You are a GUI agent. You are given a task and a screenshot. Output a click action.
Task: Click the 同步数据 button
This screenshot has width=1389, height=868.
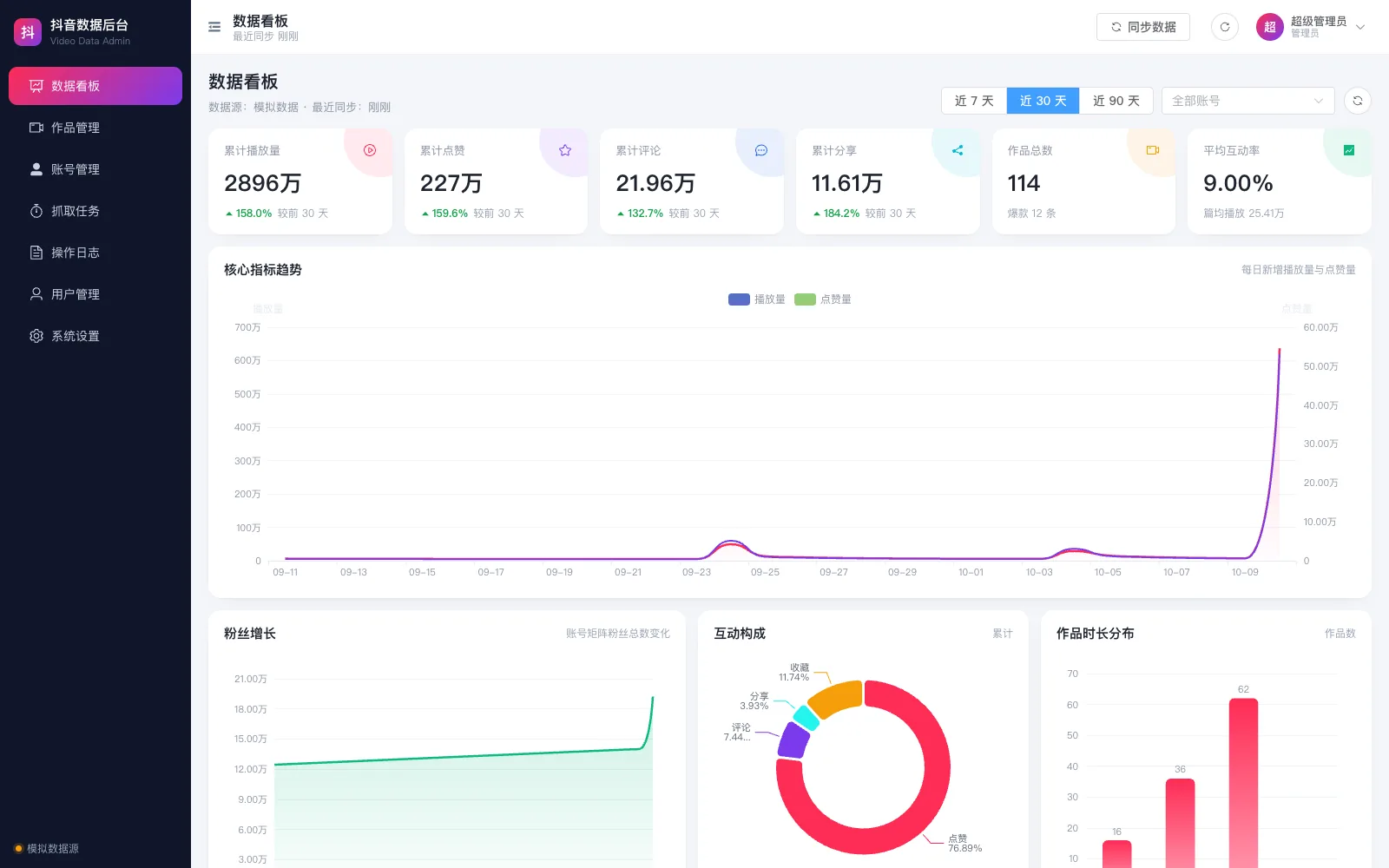pos(1142,27)
